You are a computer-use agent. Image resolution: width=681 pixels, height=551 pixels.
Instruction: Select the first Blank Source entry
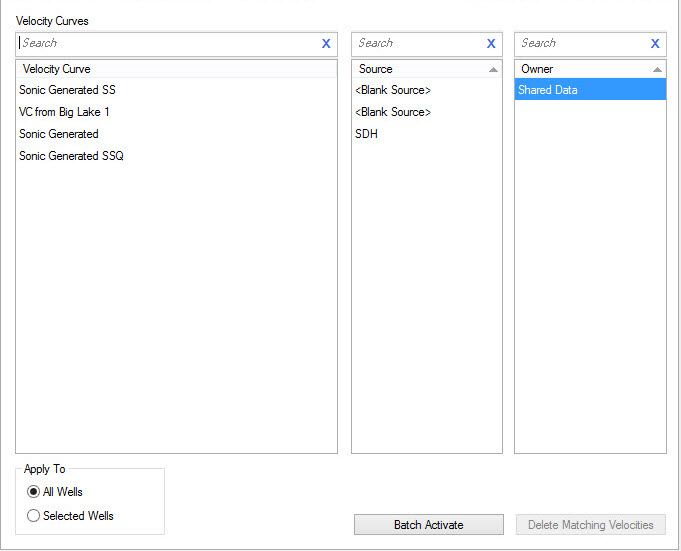[393, 90]
